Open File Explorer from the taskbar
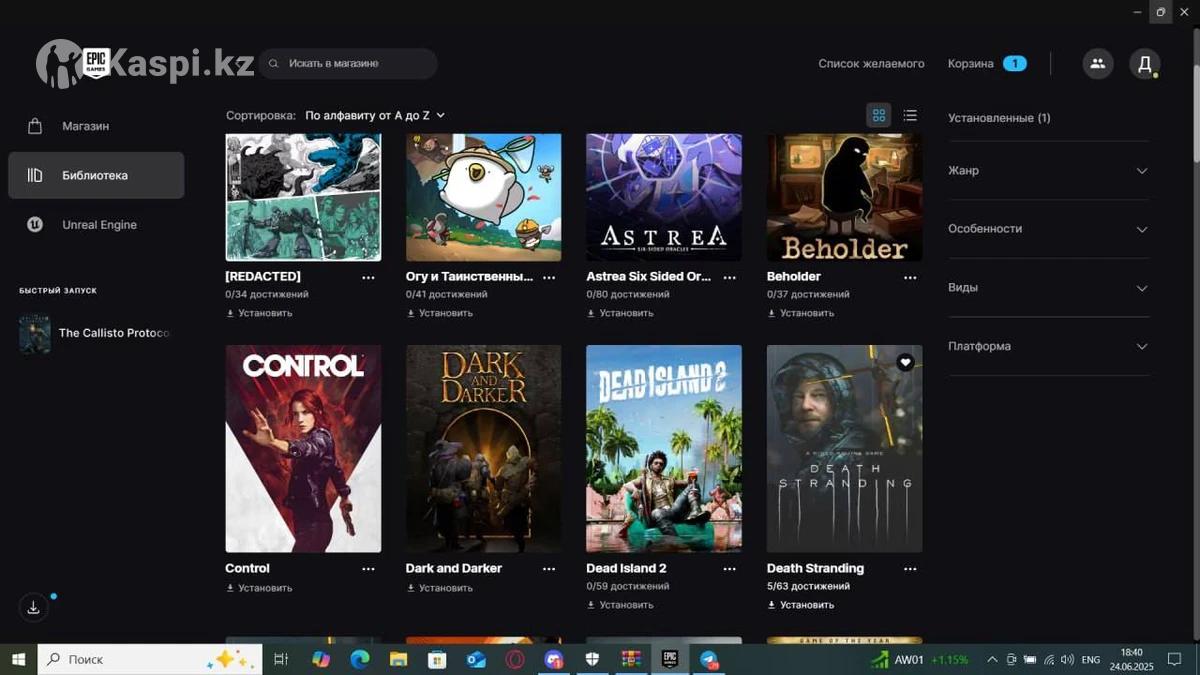The image size is (1200, 675). pos(398,660)
